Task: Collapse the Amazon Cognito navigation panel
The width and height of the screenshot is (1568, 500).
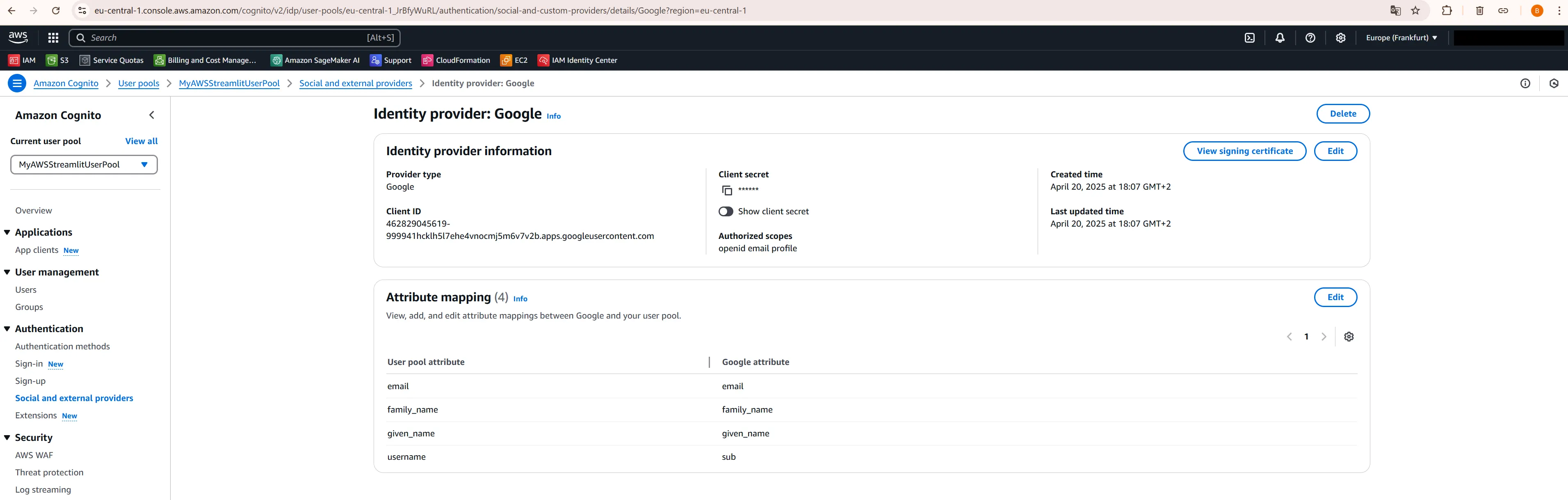Action: point(152,115)
